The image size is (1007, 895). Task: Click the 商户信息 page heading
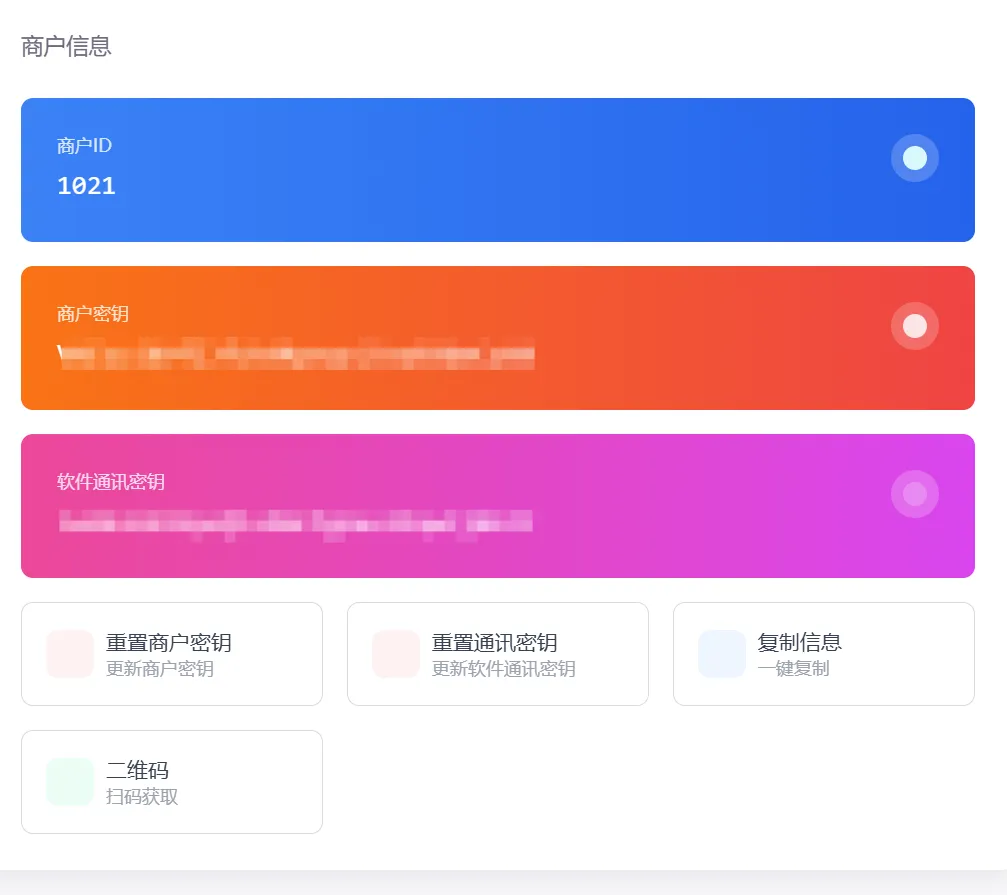coord(66,46)
